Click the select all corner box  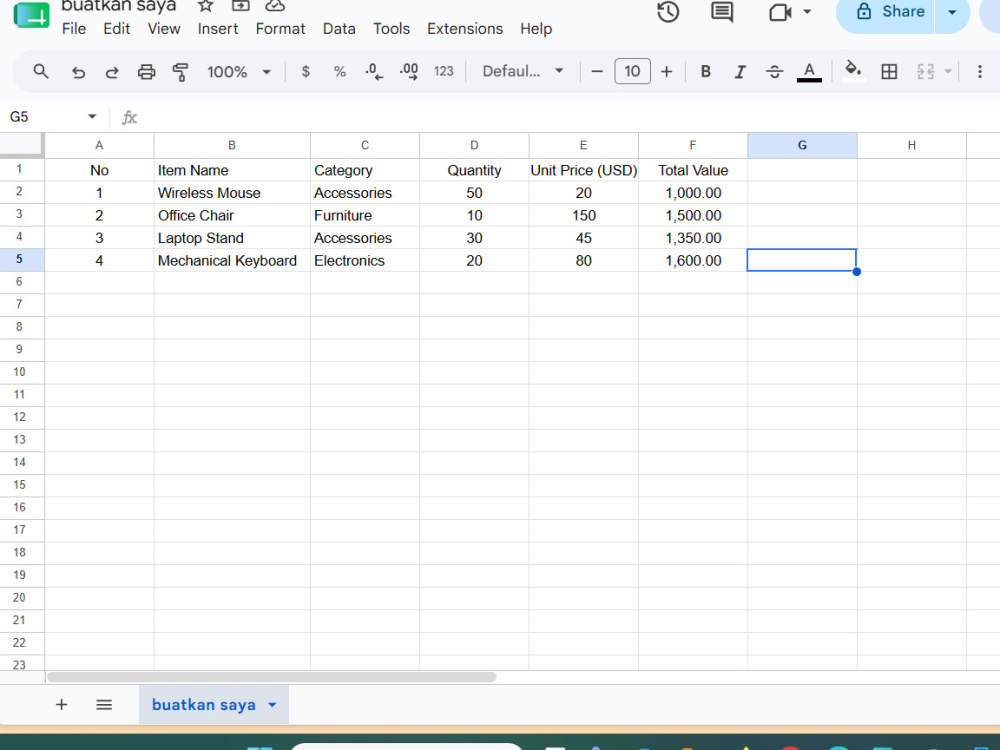(x=22, y=145)
